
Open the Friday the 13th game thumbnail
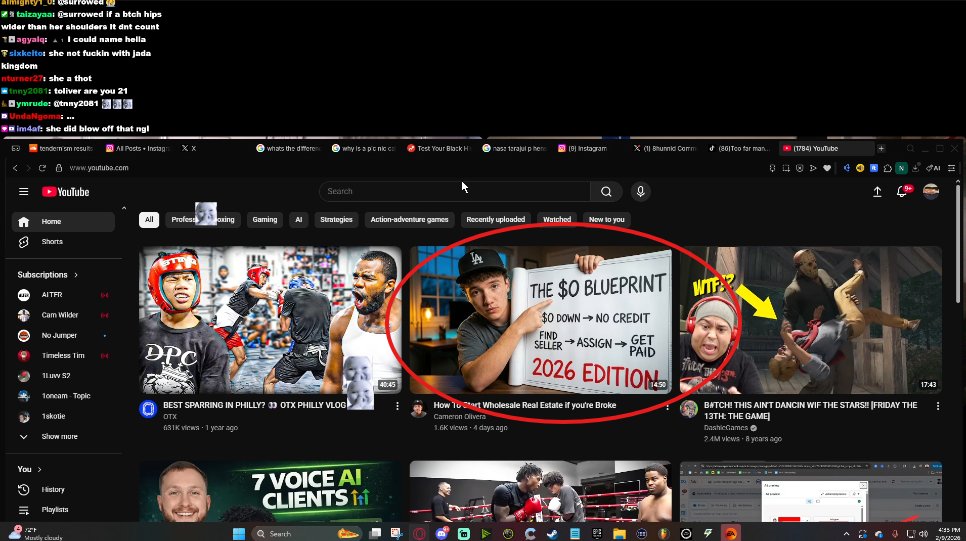coord(811,320)
